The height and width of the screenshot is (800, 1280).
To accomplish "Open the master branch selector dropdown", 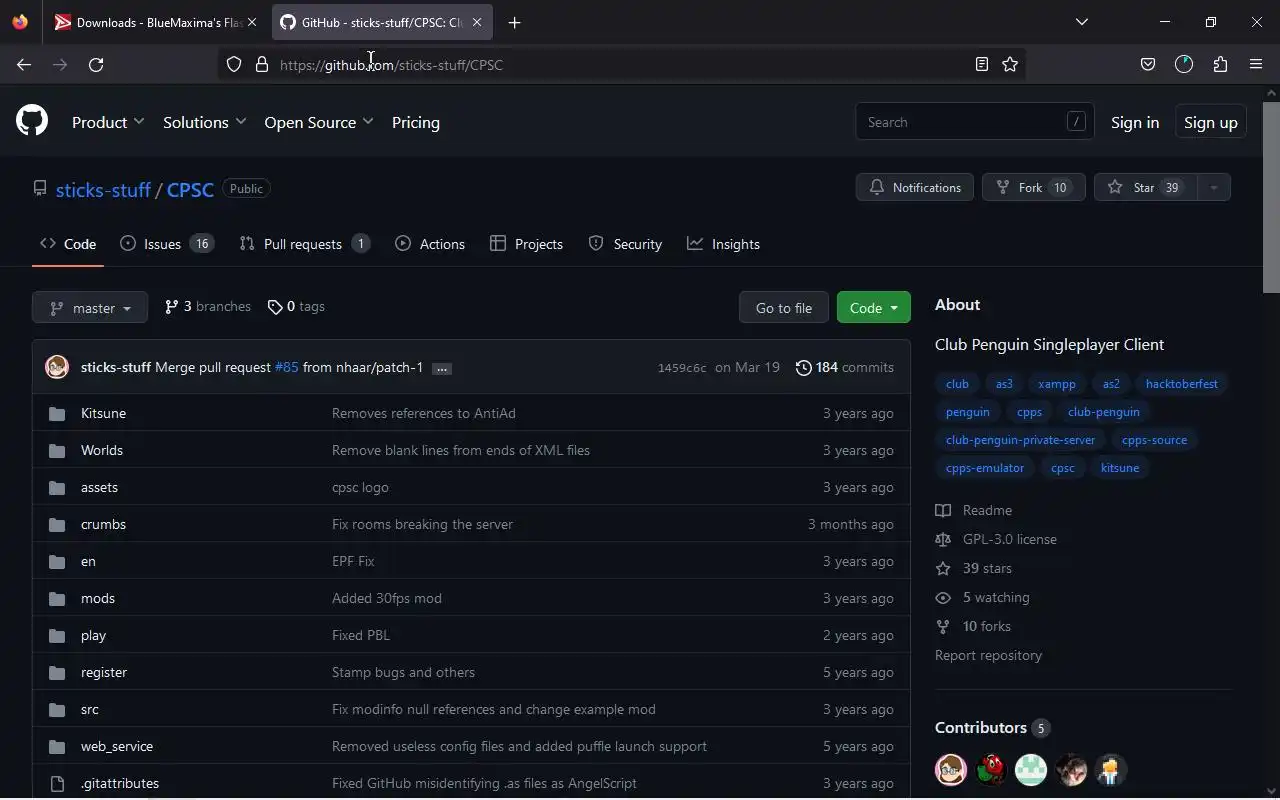I will [90, 307].
